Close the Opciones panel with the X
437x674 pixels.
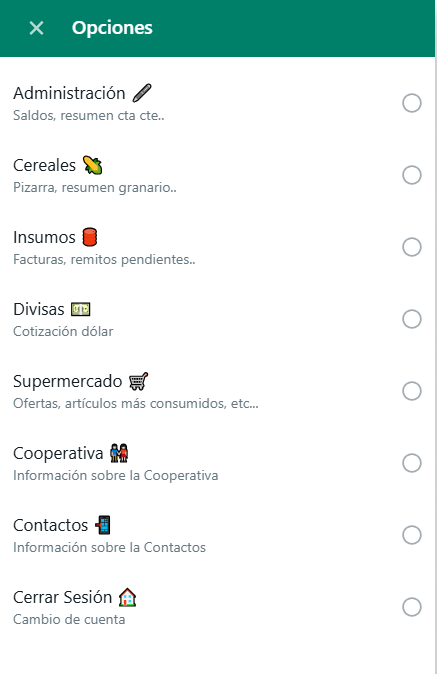click(x=37, y=28)
